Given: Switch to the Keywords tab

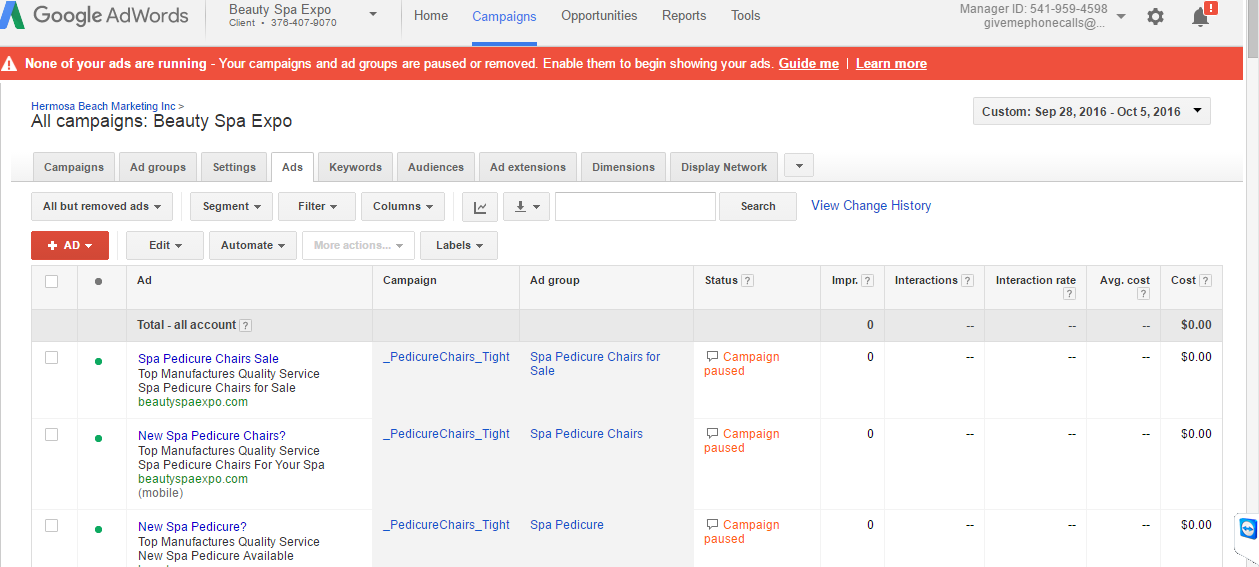Looking at the screenshot, I should pos(355,167).
